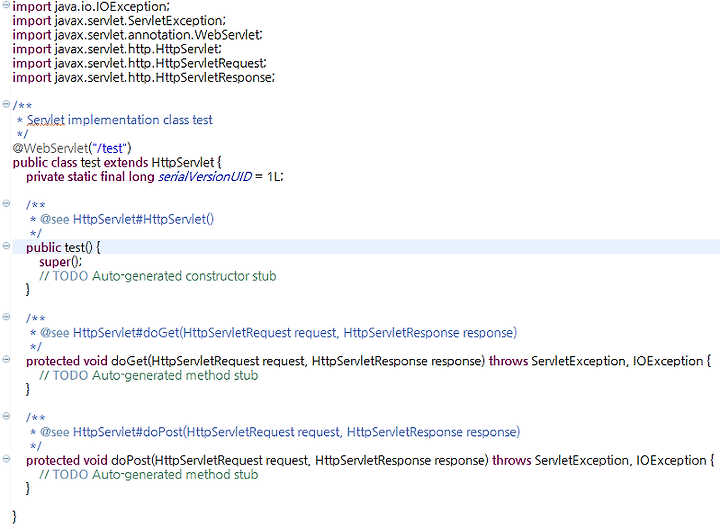Screen dimensions: 720x529
Task: Click the import HttpServletResponse line
Action: click(143, 78)
